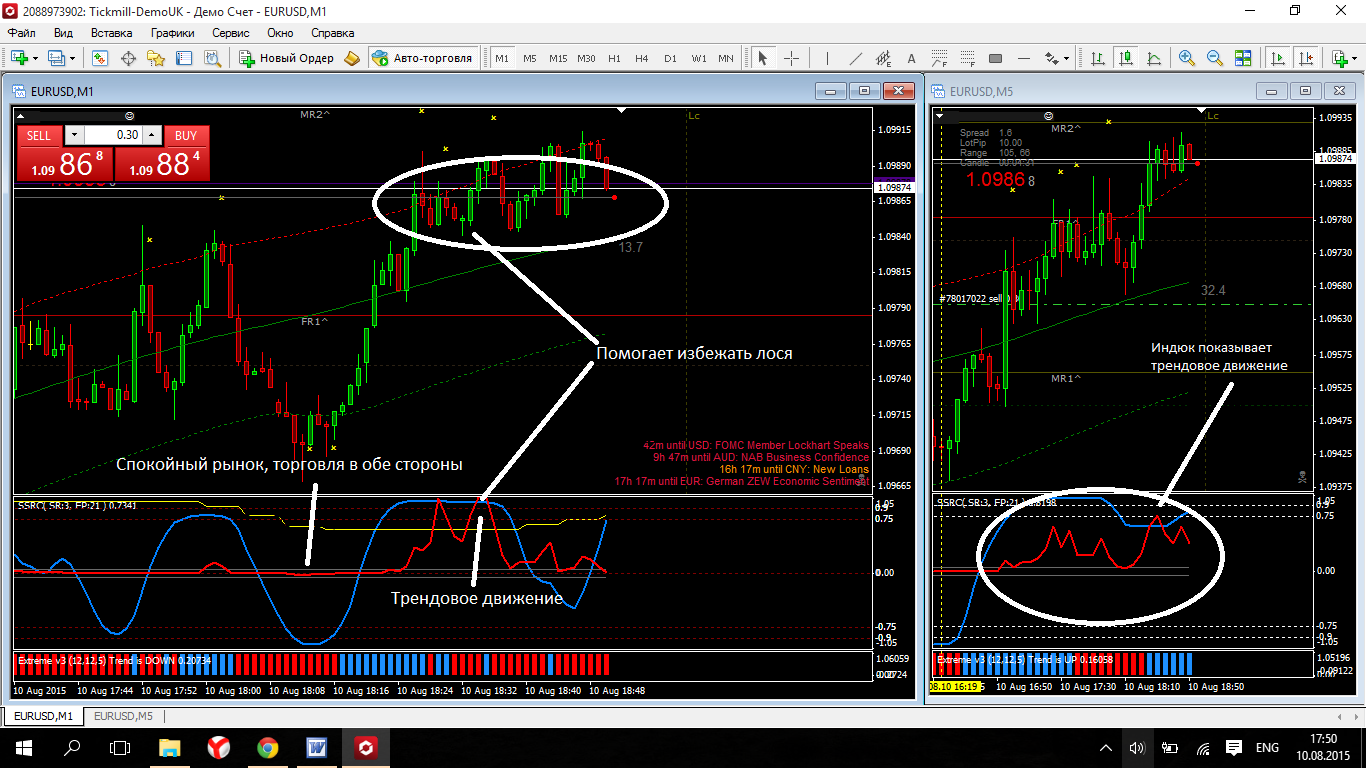
Task: Open the lot size dropdown beside SELL
Action: pyautogui.click(x=72, y=135)
